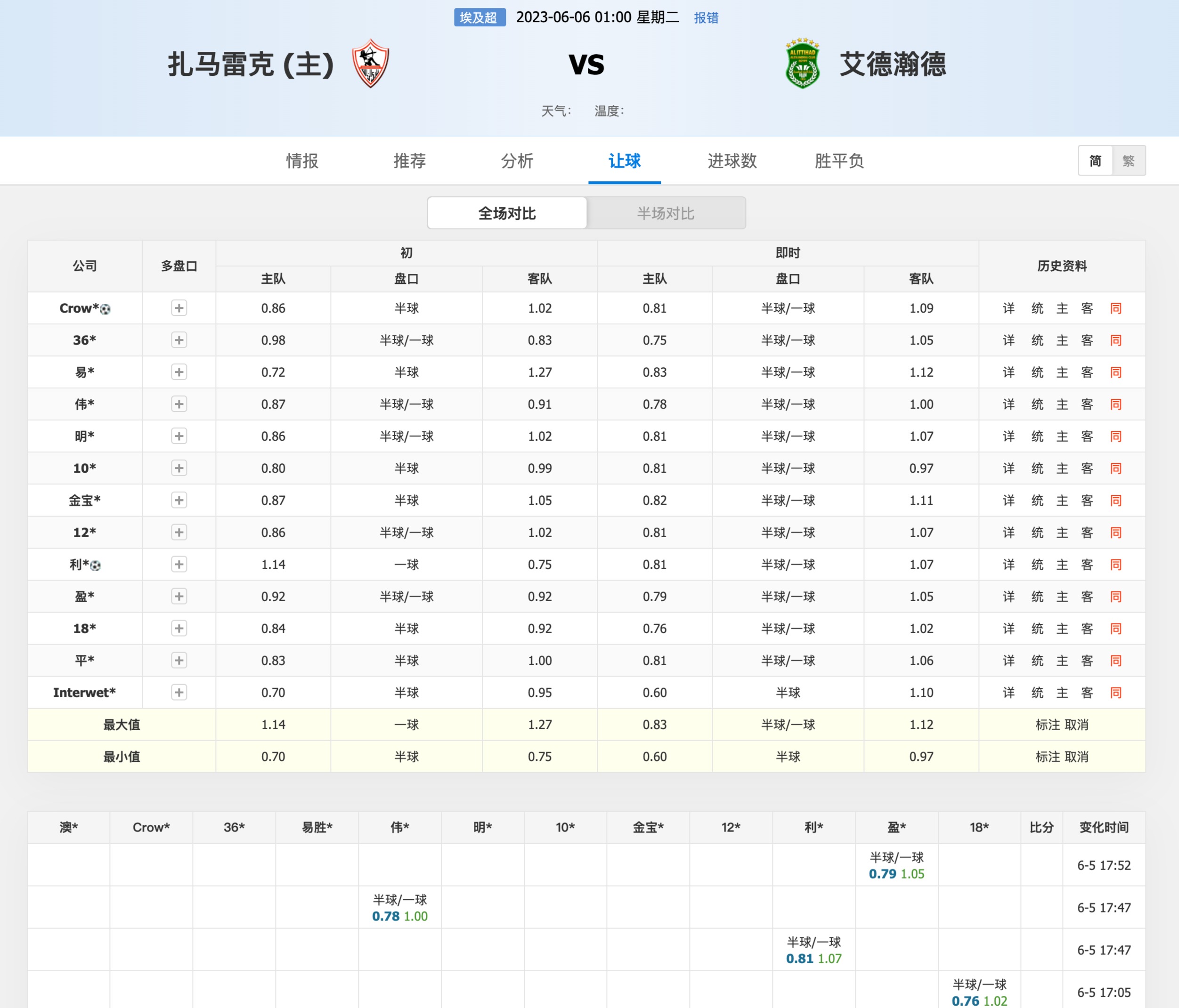Open the red 同 icon in 利* row
The width and height of the screenshot is (1179, 1008).
[1116, 564]
